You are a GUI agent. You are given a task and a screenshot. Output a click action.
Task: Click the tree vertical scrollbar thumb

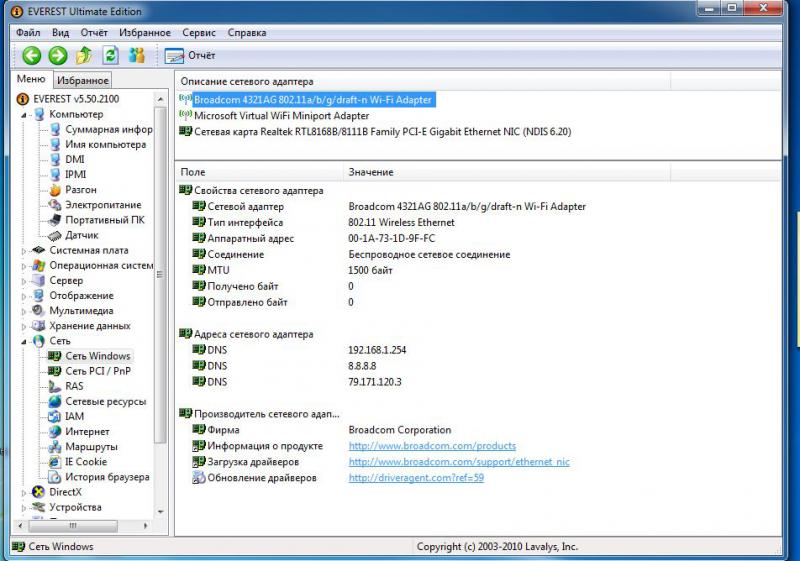point(161,274)
